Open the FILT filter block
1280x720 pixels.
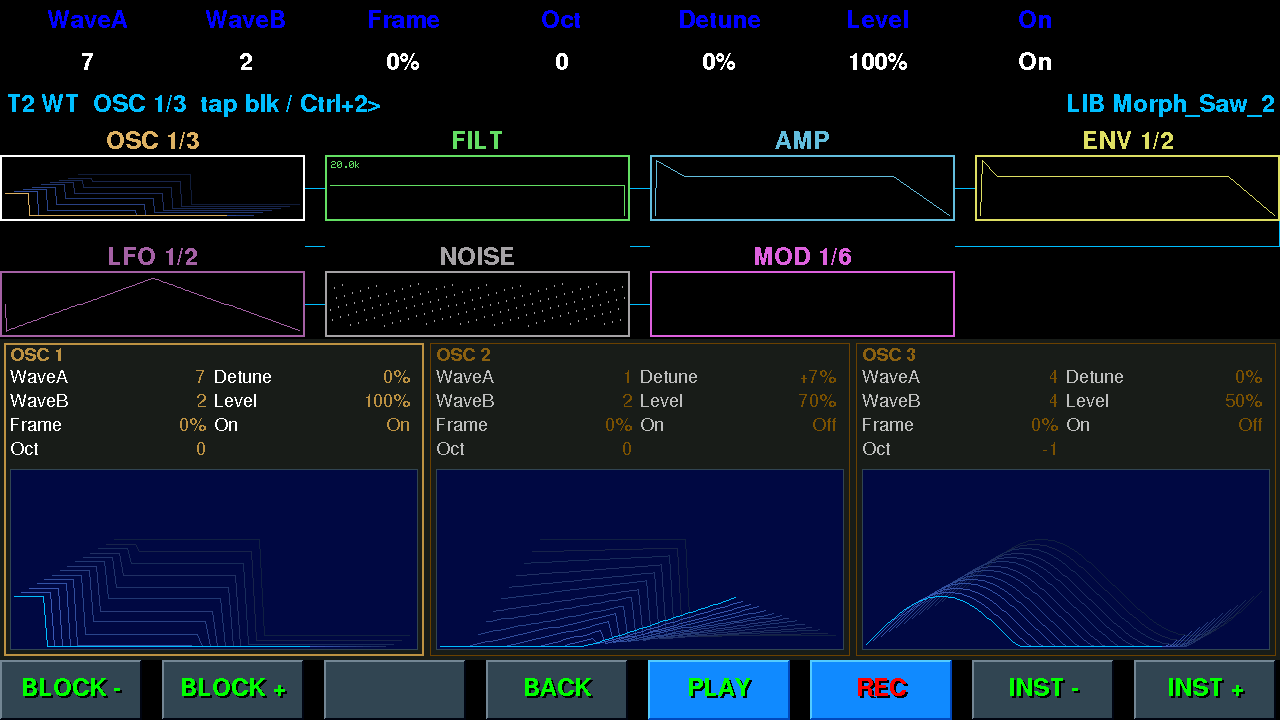pyautogui.click(x=477, y=188)
